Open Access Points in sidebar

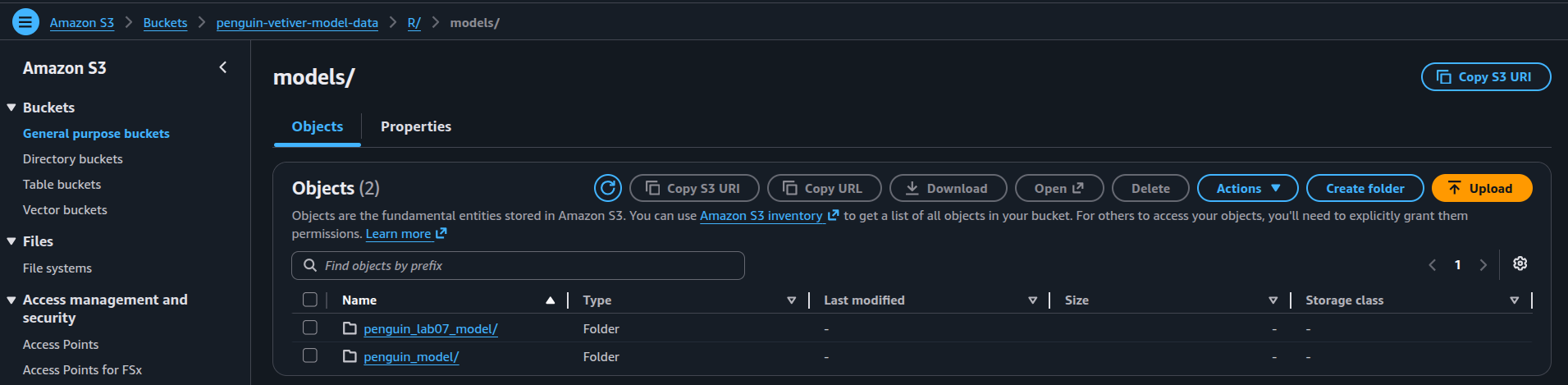[x=61, y=344]
